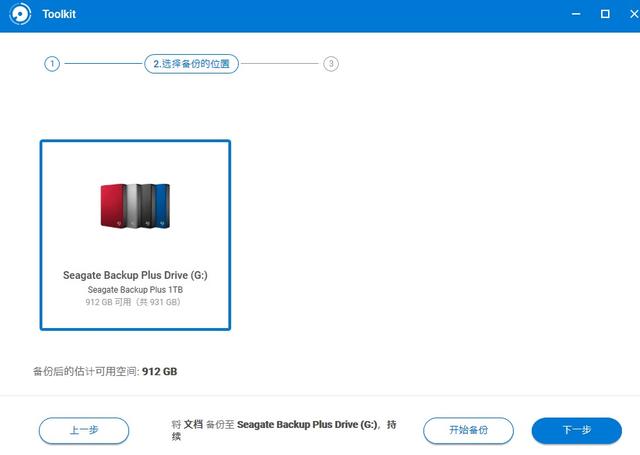Image resolution: width=640 pixels, height=455 pixels.
Task: Maximize the Toolkit window
Action: [605, 14]
